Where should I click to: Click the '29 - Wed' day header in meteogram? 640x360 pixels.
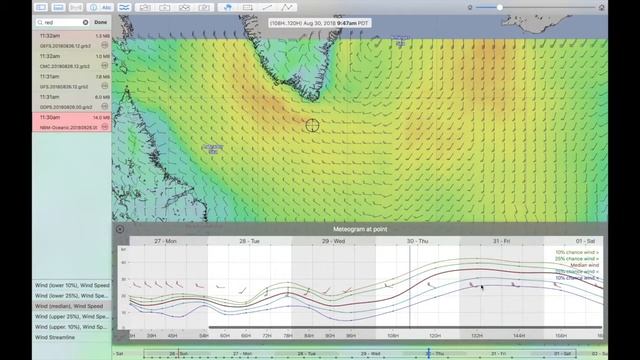333,241
